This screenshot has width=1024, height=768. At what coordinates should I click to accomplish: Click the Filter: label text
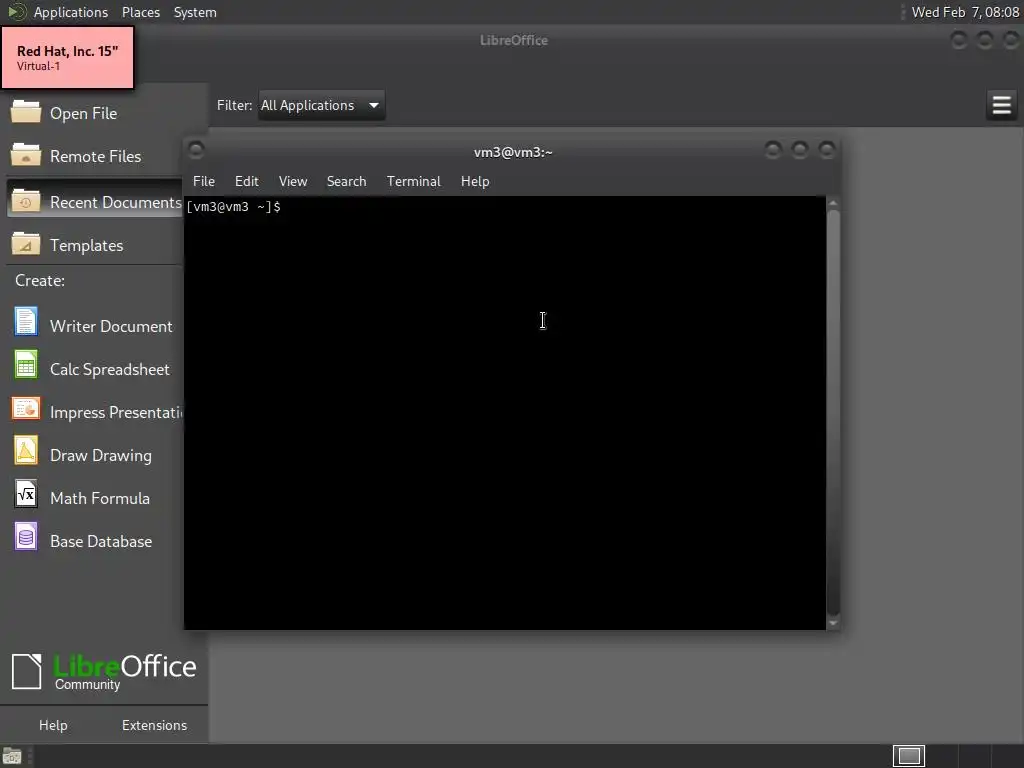coord(234,105)
